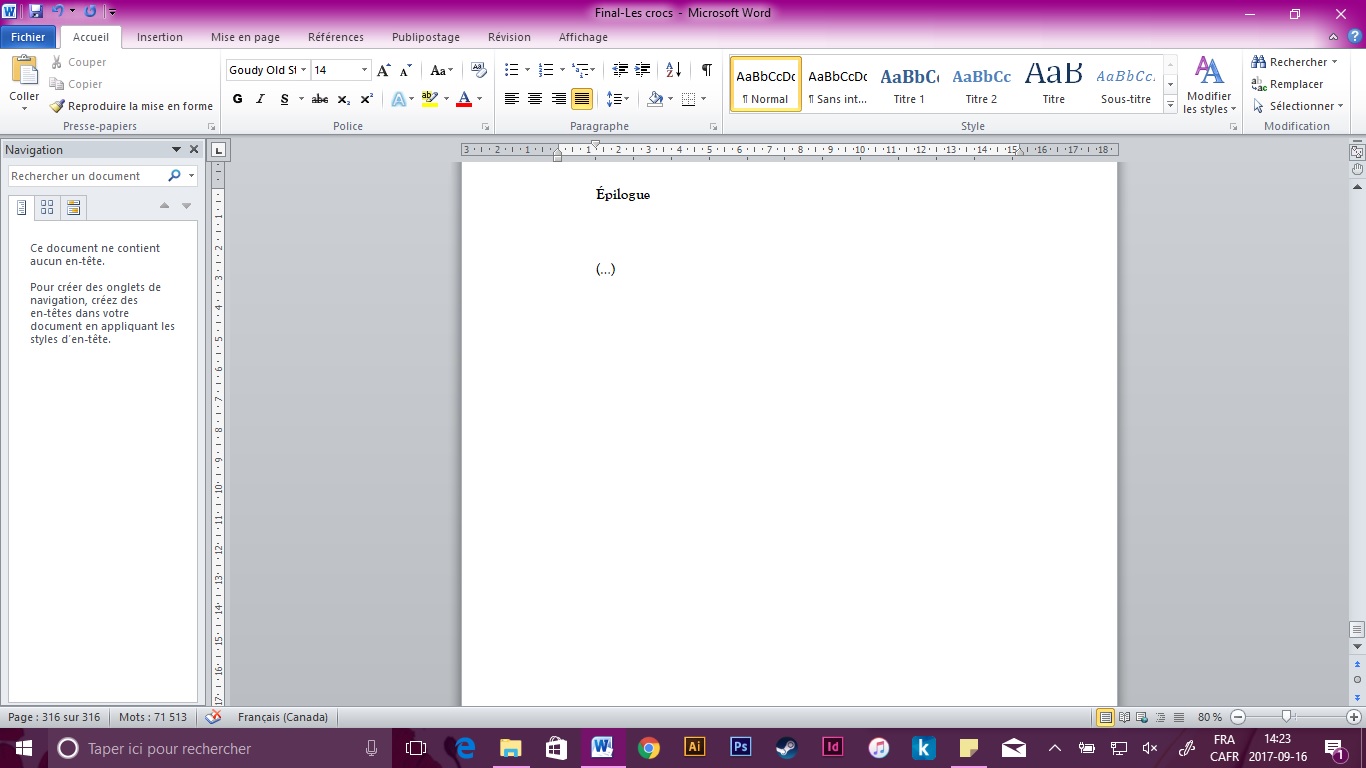Apply yellow text highlight color
Screen dimensions: 1366x768
(430, 99)
